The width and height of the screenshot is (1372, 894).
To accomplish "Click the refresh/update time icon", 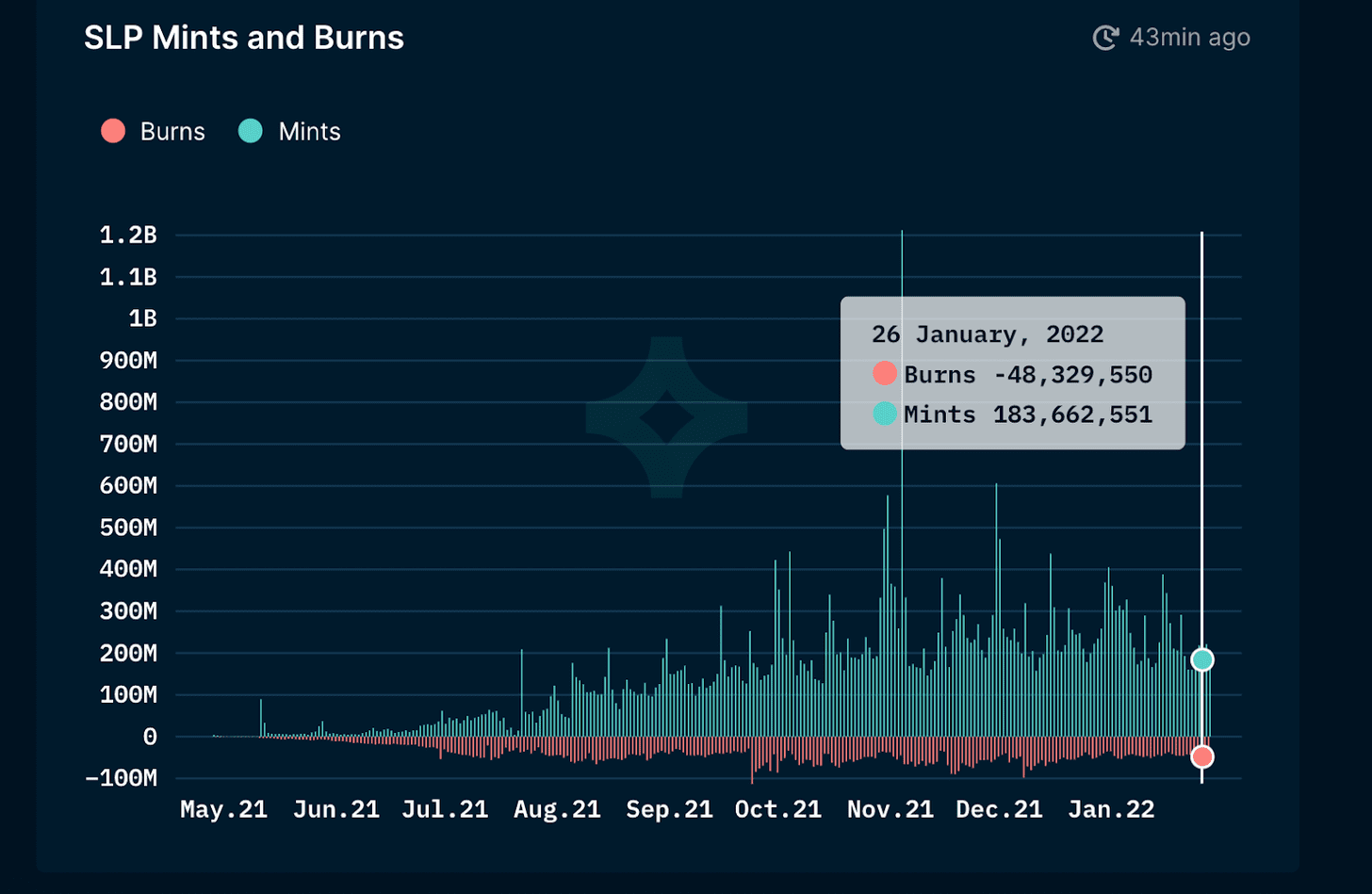I will 1105,37.
